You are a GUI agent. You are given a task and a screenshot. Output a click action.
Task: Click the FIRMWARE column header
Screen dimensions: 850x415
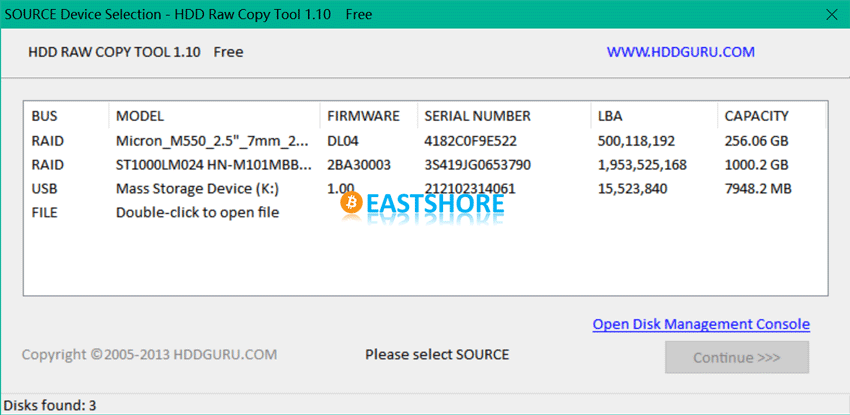[x=369, y=116]
